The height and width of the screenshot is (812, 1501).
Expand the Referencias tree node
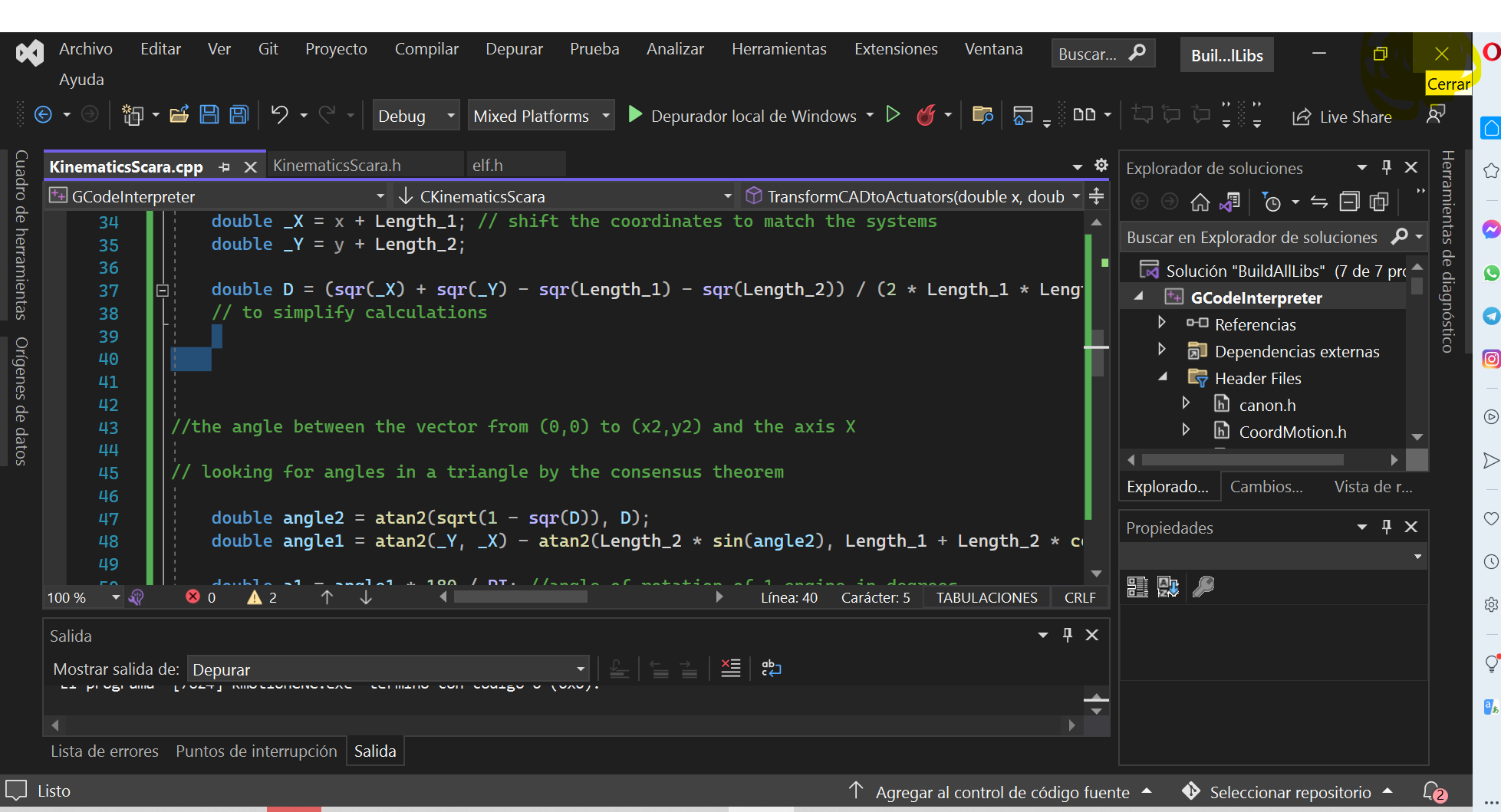pos(1162,324)
